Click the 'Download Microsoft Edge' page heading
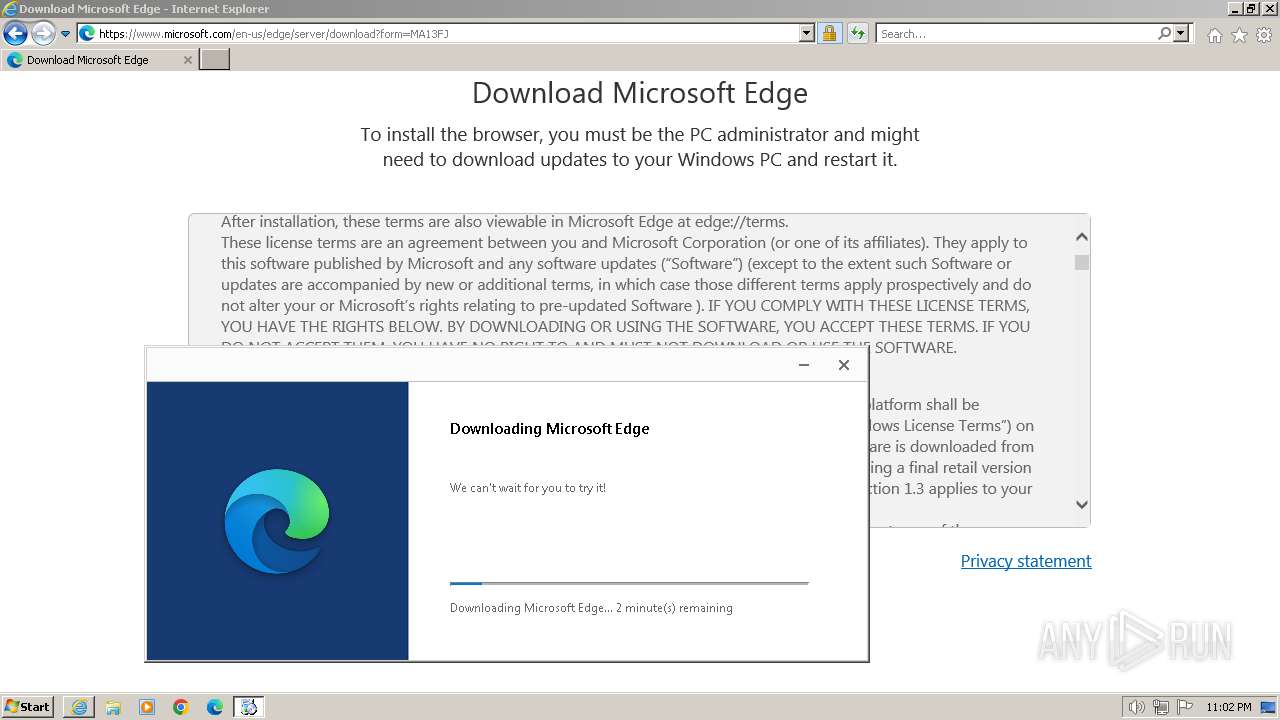 pyautogui.click(x=640, y=93)
